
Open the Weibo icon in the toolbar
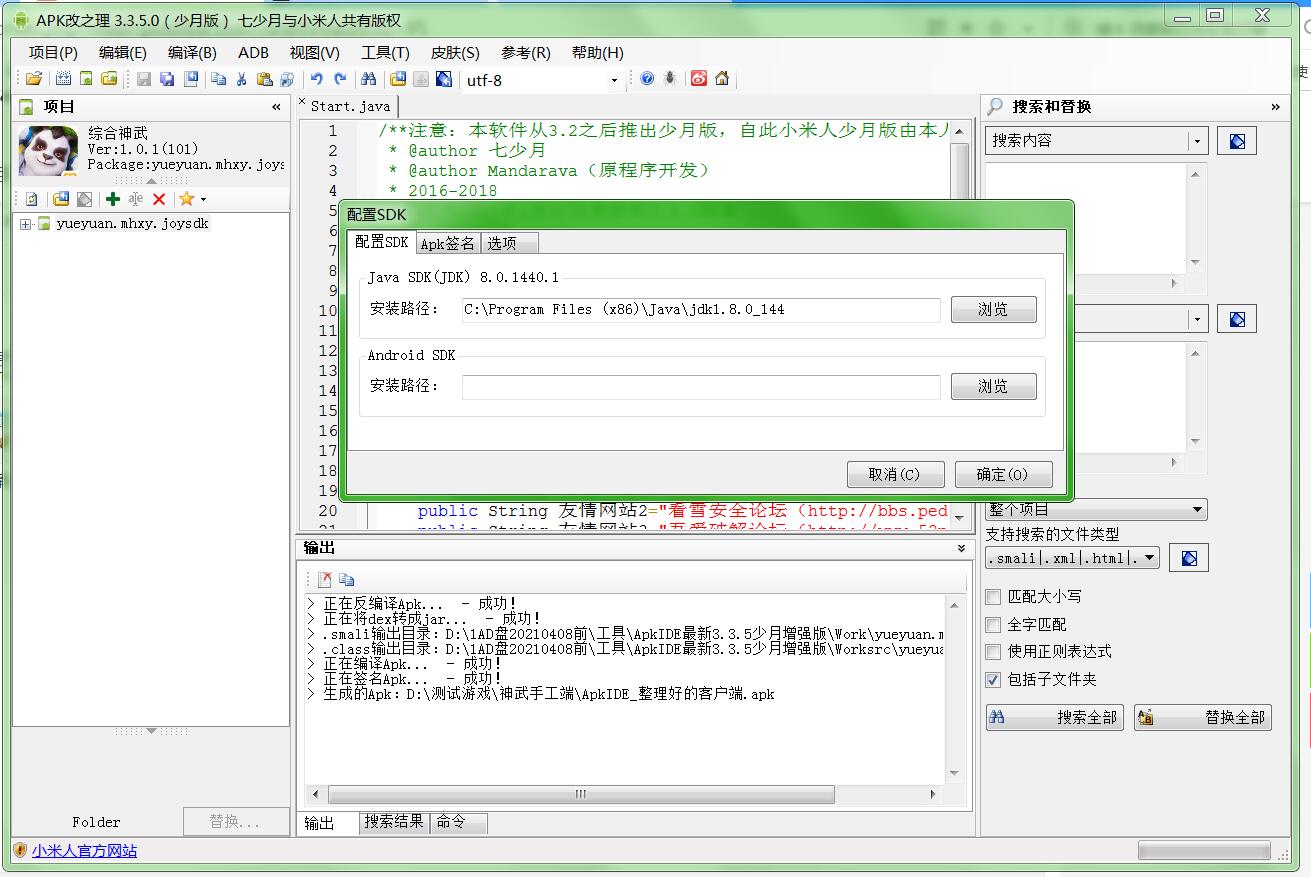(x=699, y=79)
